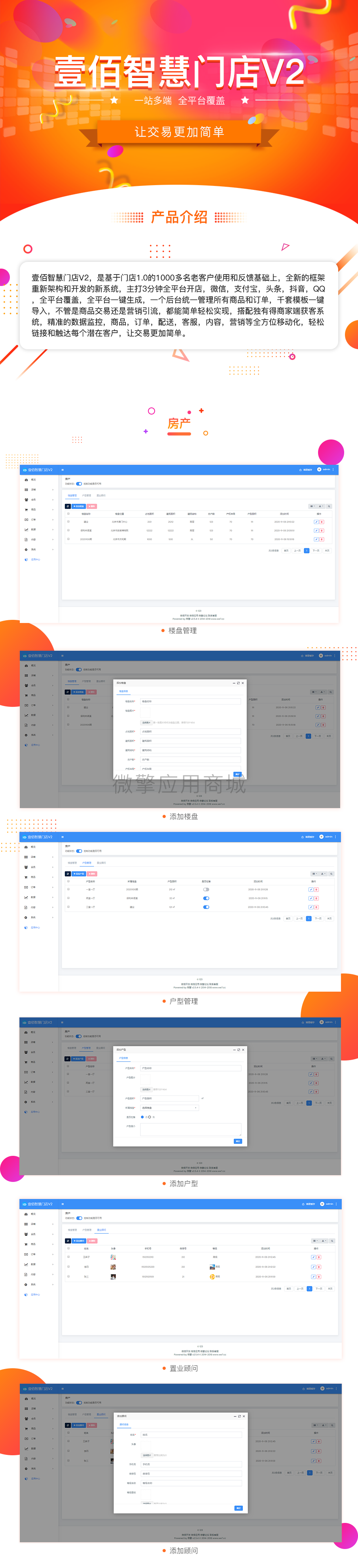
Task: Click the delete icon for 通达 row in 楼盘管理 list
Action: pos(322,522)
